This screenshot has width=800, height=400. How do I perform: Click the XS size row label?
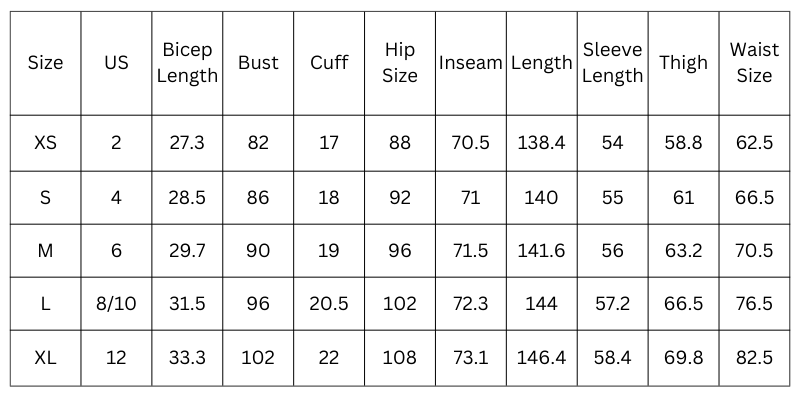click(x=45, y=143)
